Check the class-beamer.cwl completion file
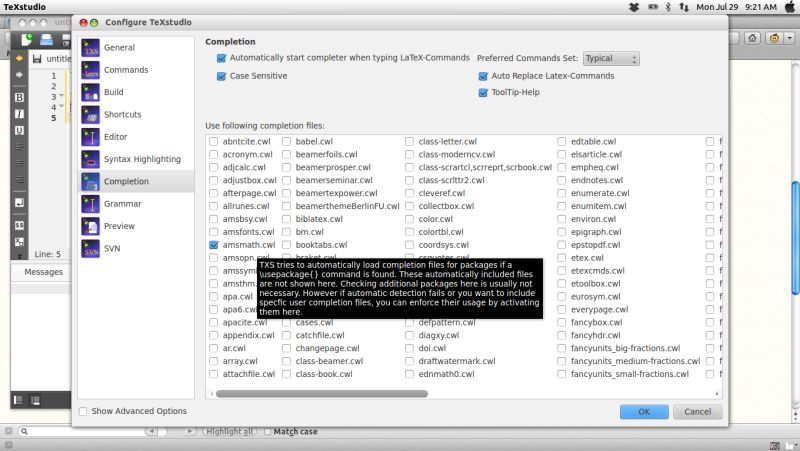This screenshot has width=800, height=451. click(286, 361)
